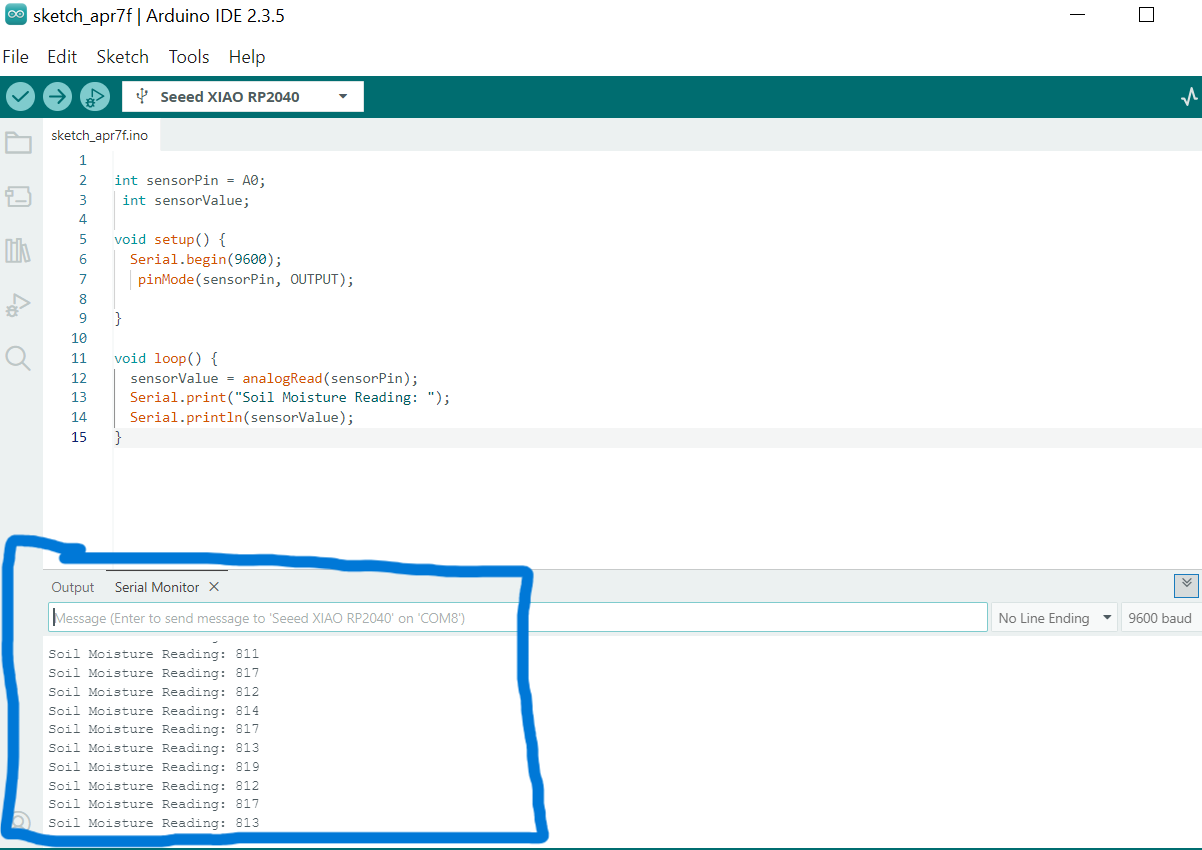This screenshot has height=850, width=1202.
Task: Open the Help menu
Action: pos(247,57)
